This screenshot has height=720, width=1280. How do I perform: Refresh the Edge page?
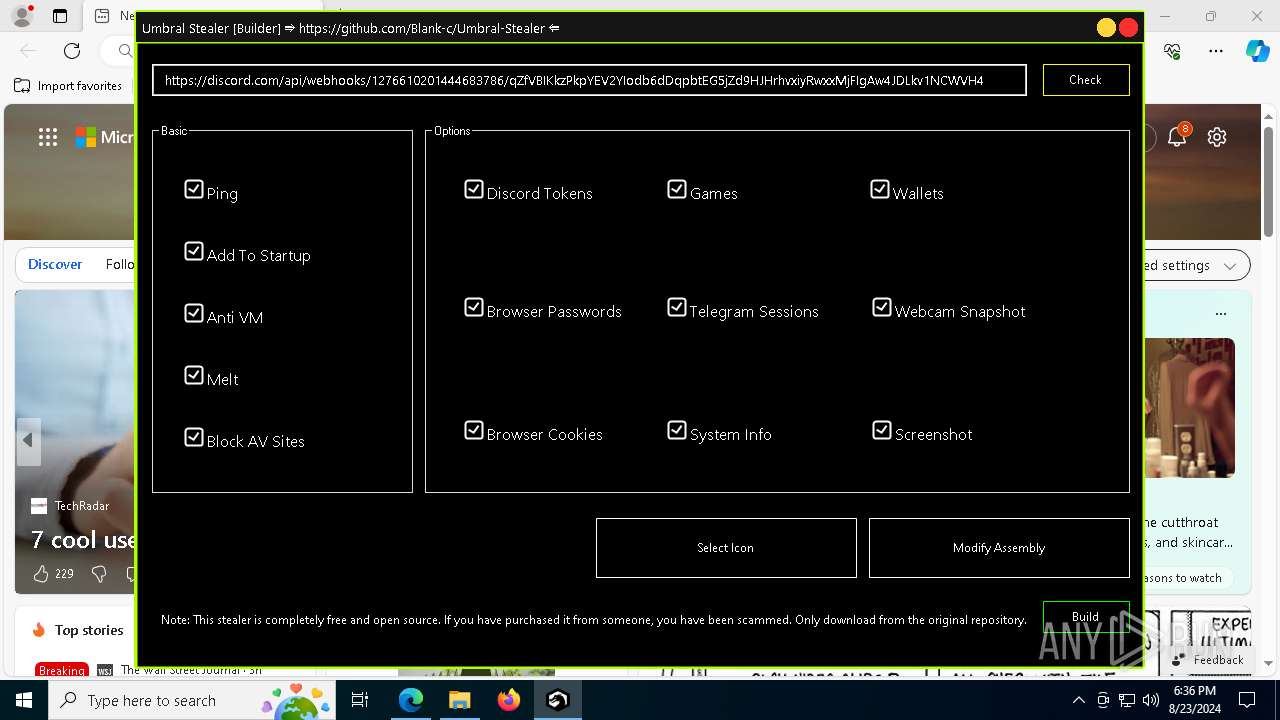pos(72,50)
